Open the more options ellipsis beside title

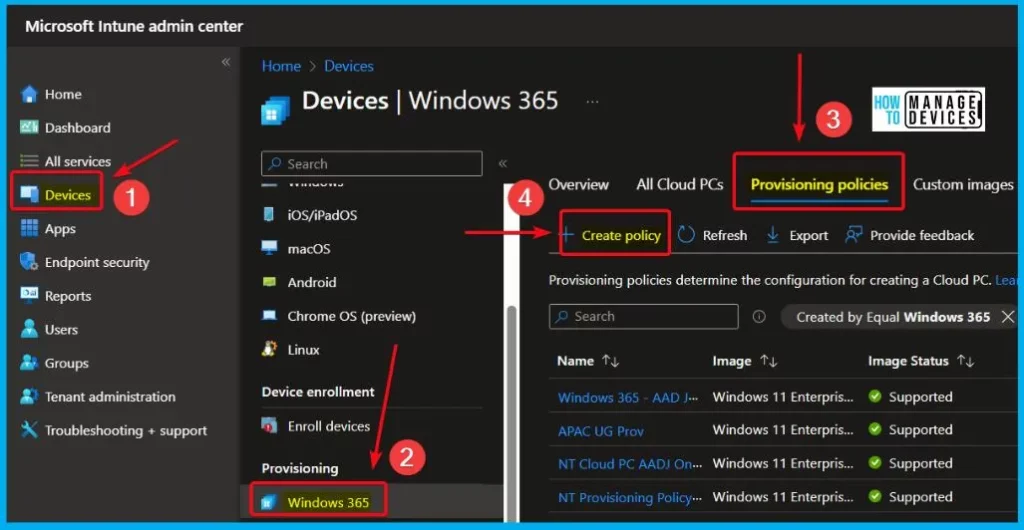click(592, 102)
